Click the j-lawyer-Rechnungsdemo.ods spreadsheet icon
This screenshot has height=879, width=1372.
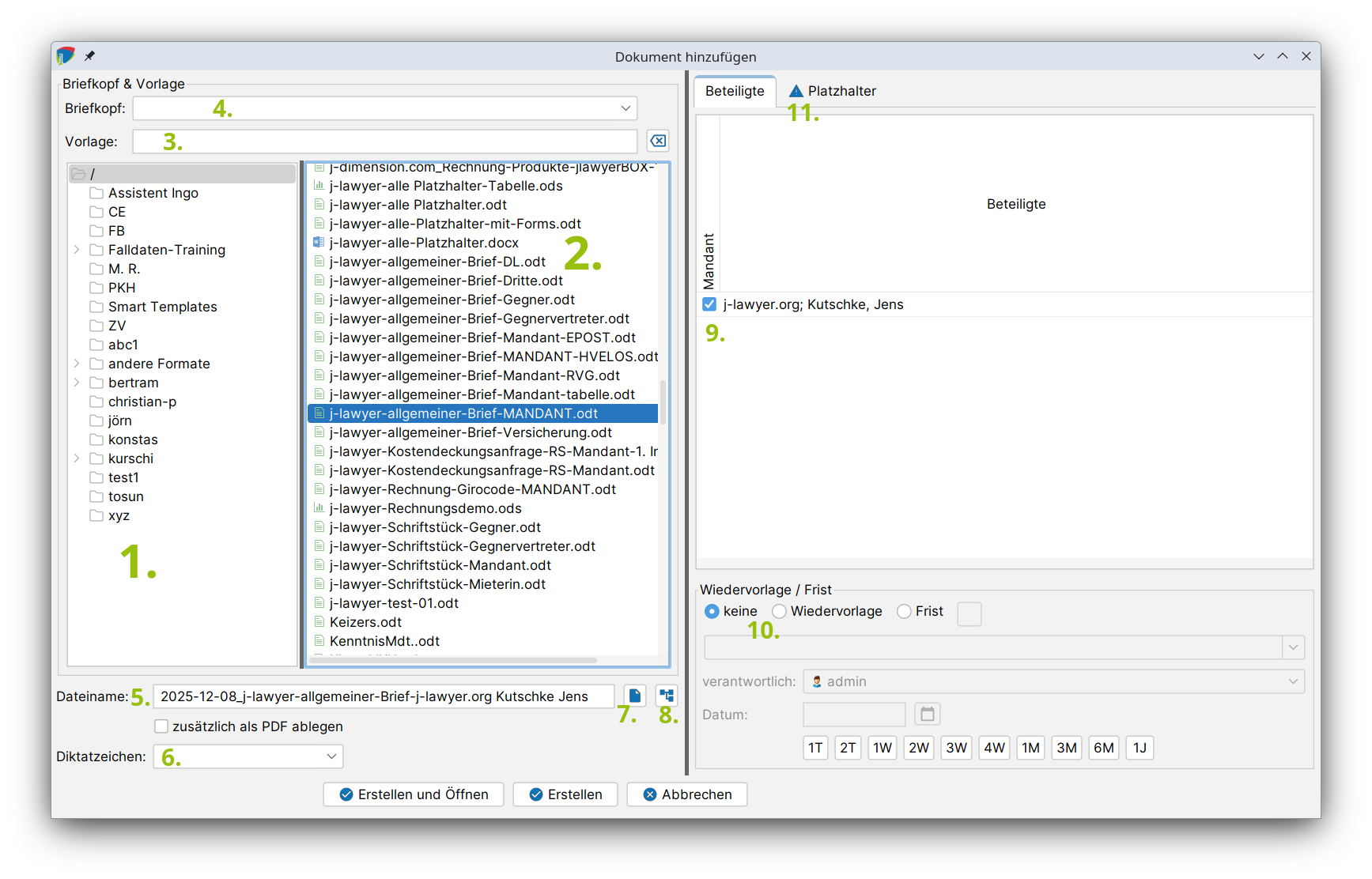click(319, 508)
